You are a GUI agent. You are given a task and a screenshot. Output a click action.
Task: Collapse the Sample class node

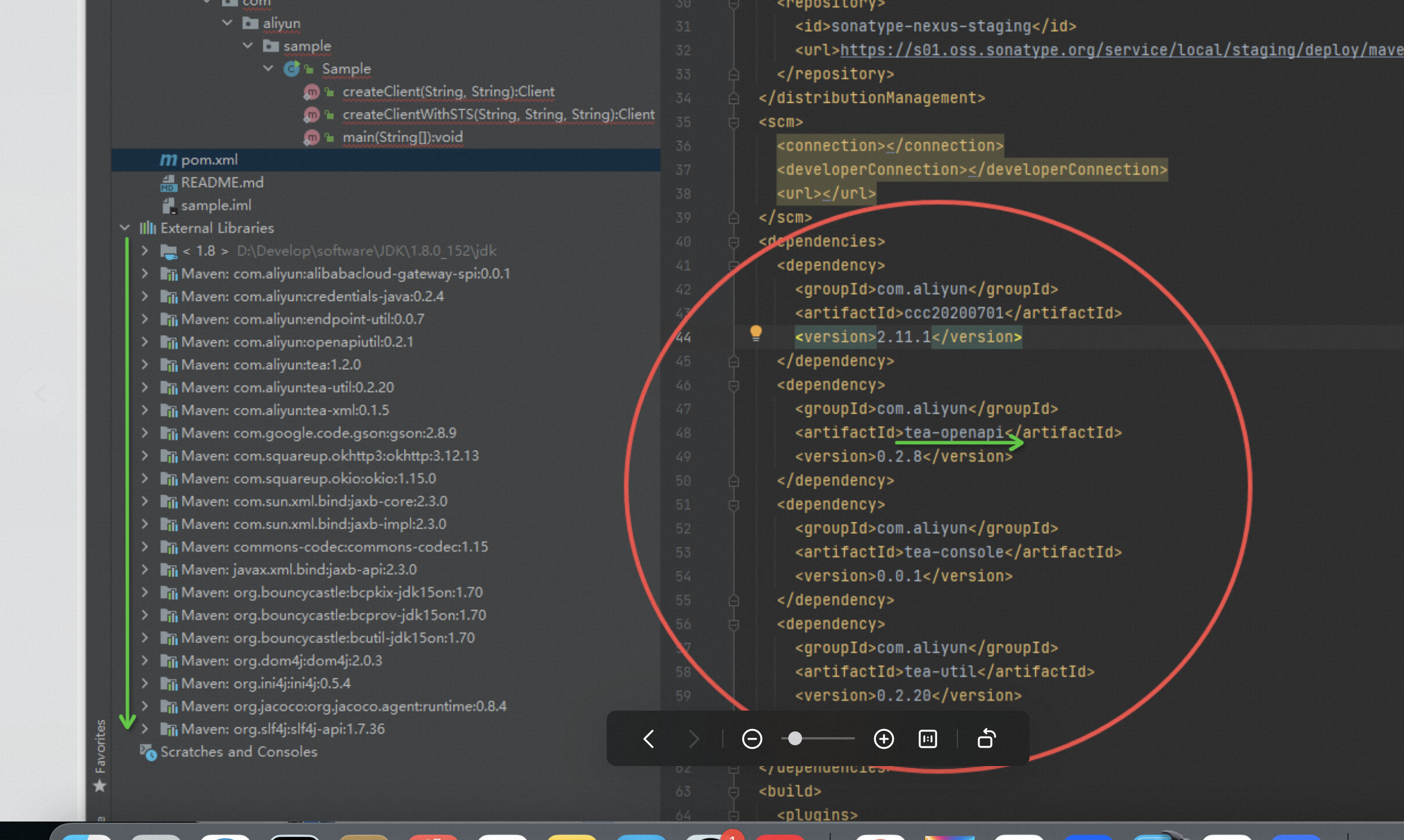click(x=268, y=69)
